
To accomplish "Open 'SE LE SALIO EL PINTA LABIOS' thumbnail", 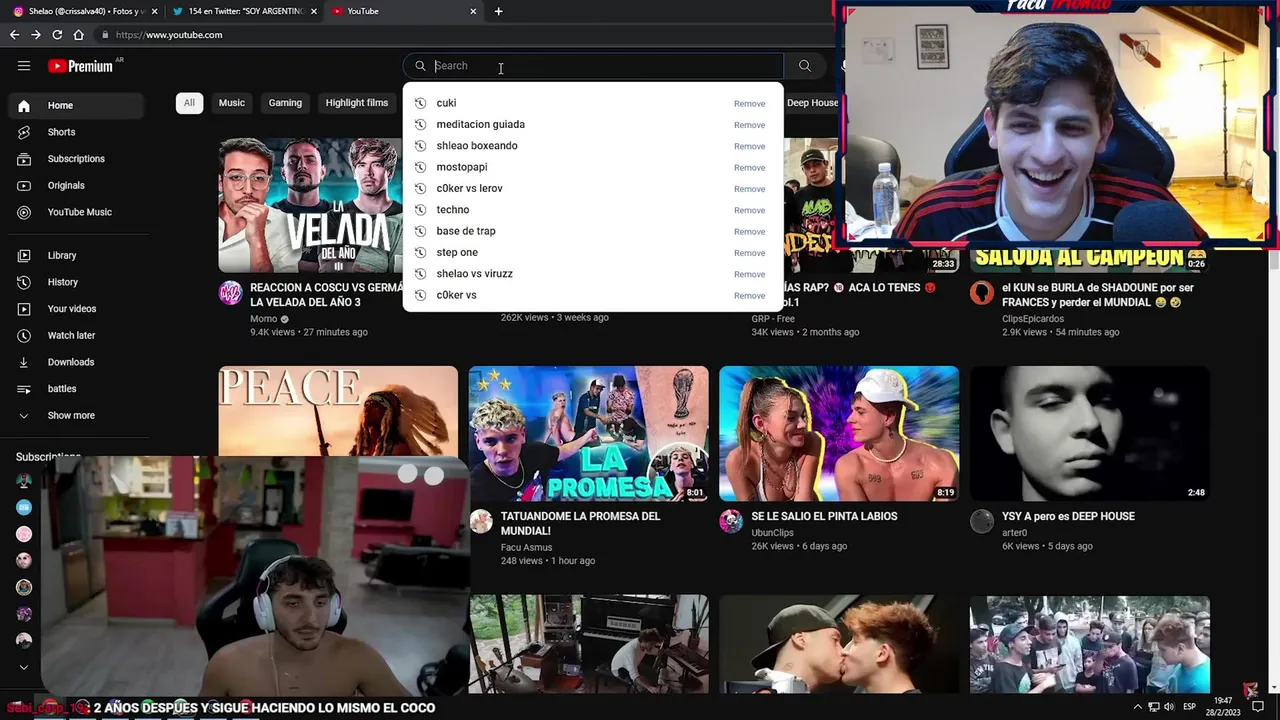I will (x=839, y=433).
